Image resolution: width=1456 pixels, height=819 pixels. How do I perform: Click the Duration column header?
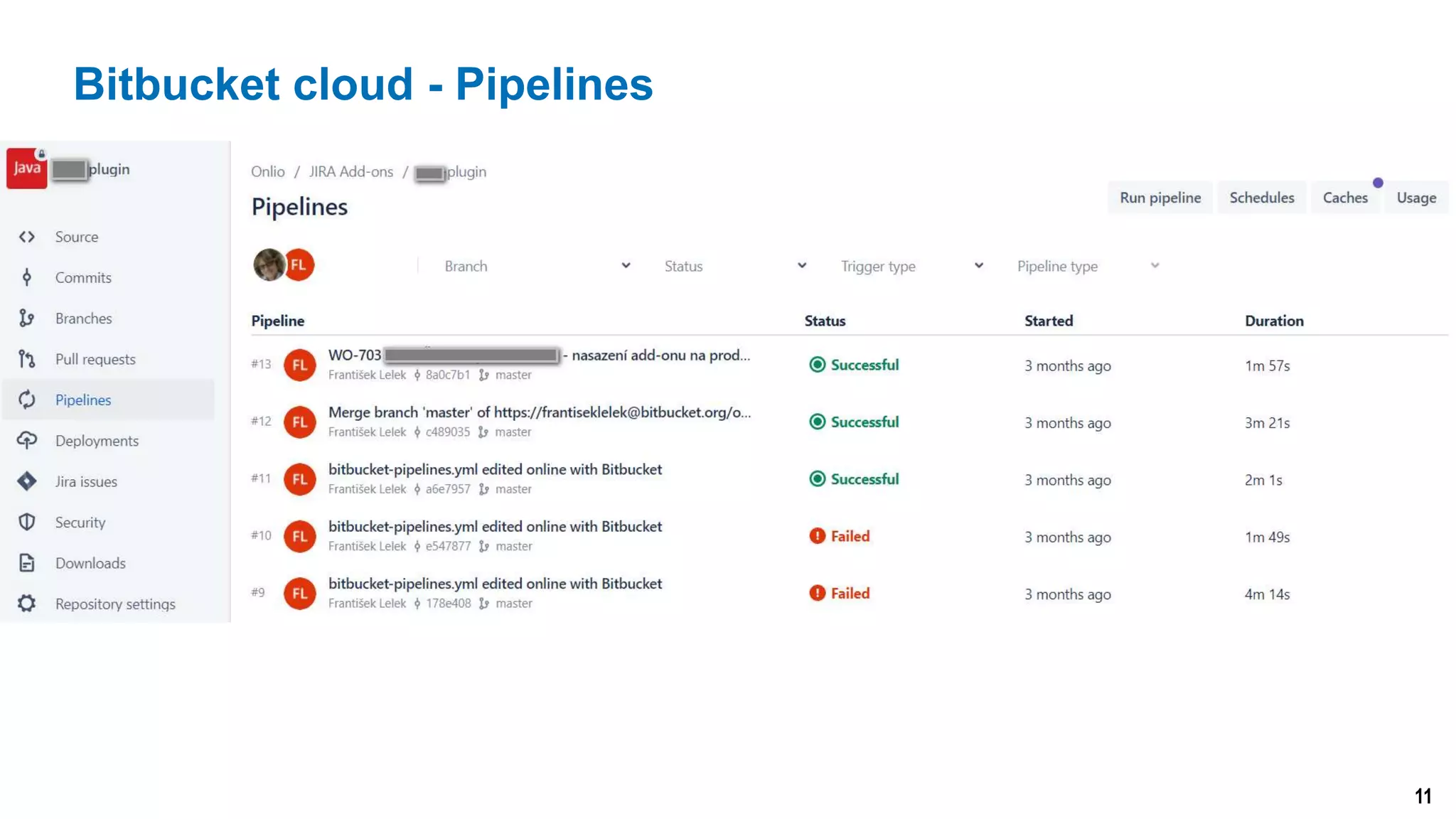point(1274,321)
